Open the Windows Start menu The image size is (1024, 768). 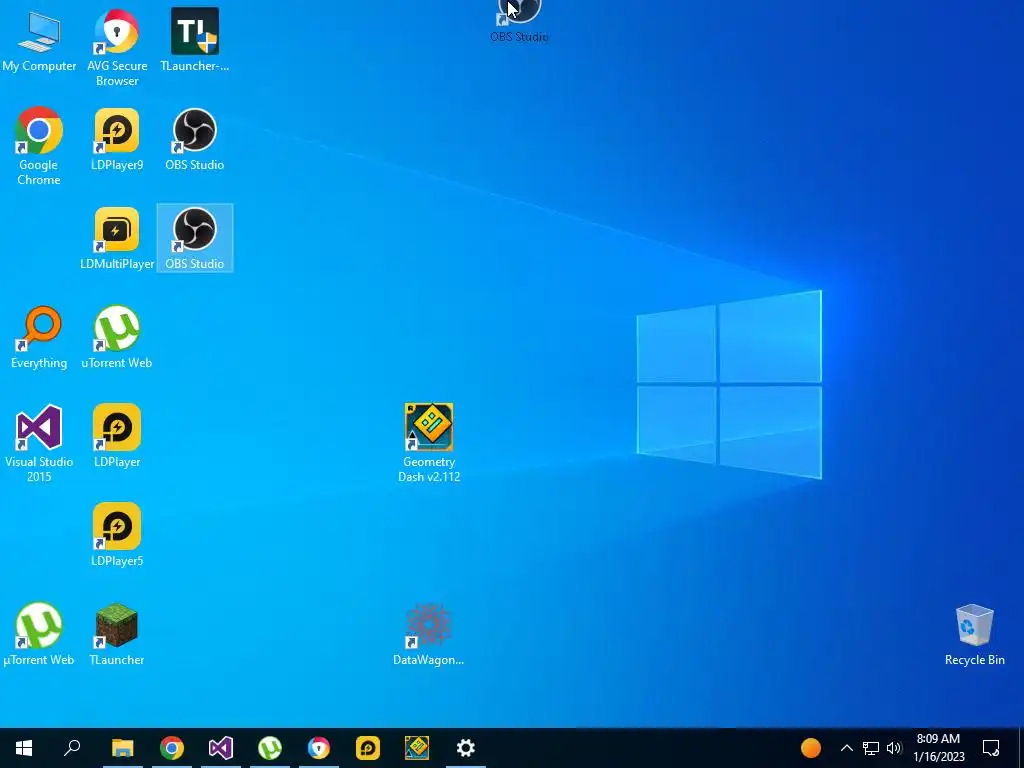(24, 748)
